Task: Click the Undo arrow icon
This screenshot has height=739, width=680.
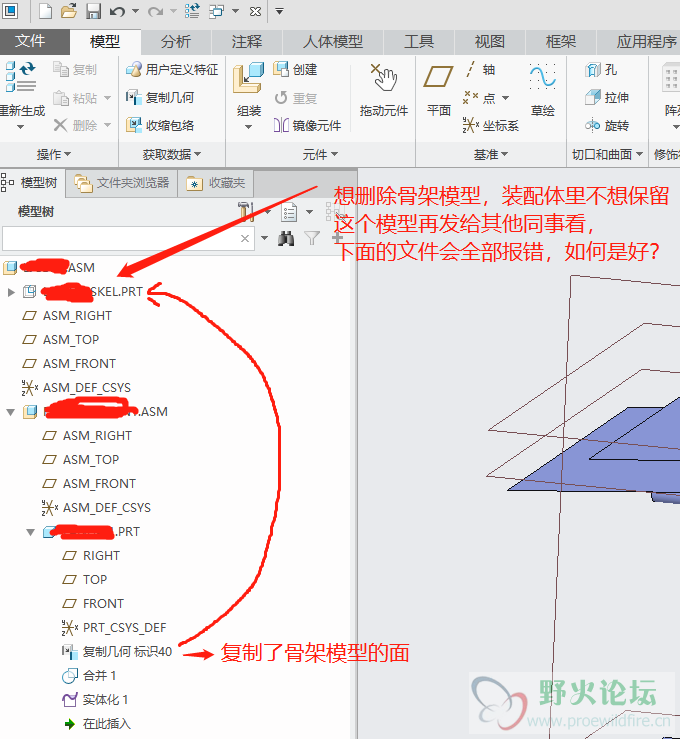Action: coord(117,11)
